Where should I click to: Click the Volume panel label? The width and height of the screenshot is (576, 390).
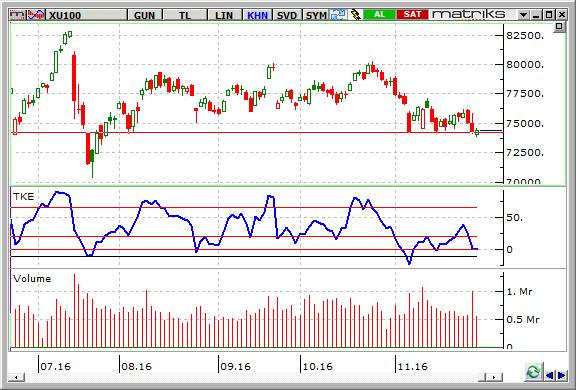point(32,278)
